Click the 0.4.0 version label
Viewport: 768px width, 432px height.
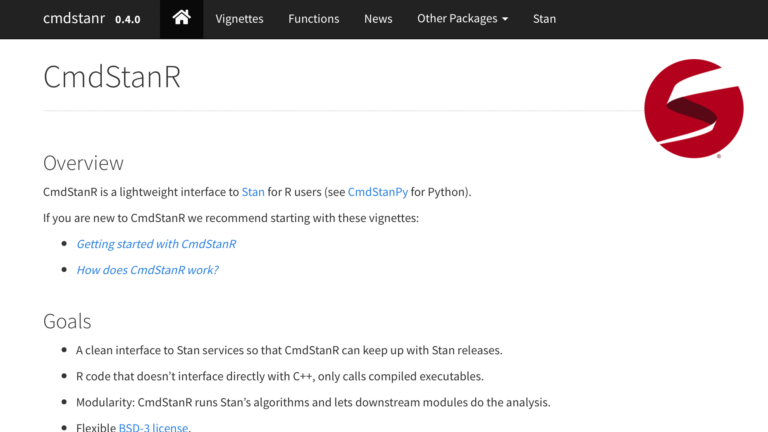[x=128, y=20]
